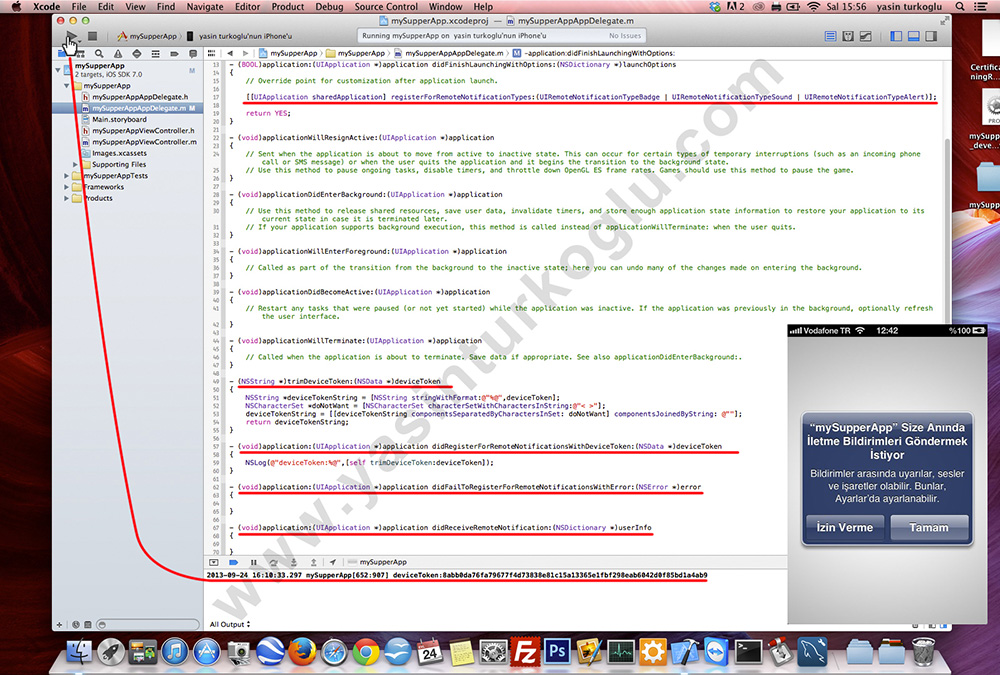This screenshot has width=1000, height=675.
Task: Launch Firefox from the Dock
Action: [302, 652]
